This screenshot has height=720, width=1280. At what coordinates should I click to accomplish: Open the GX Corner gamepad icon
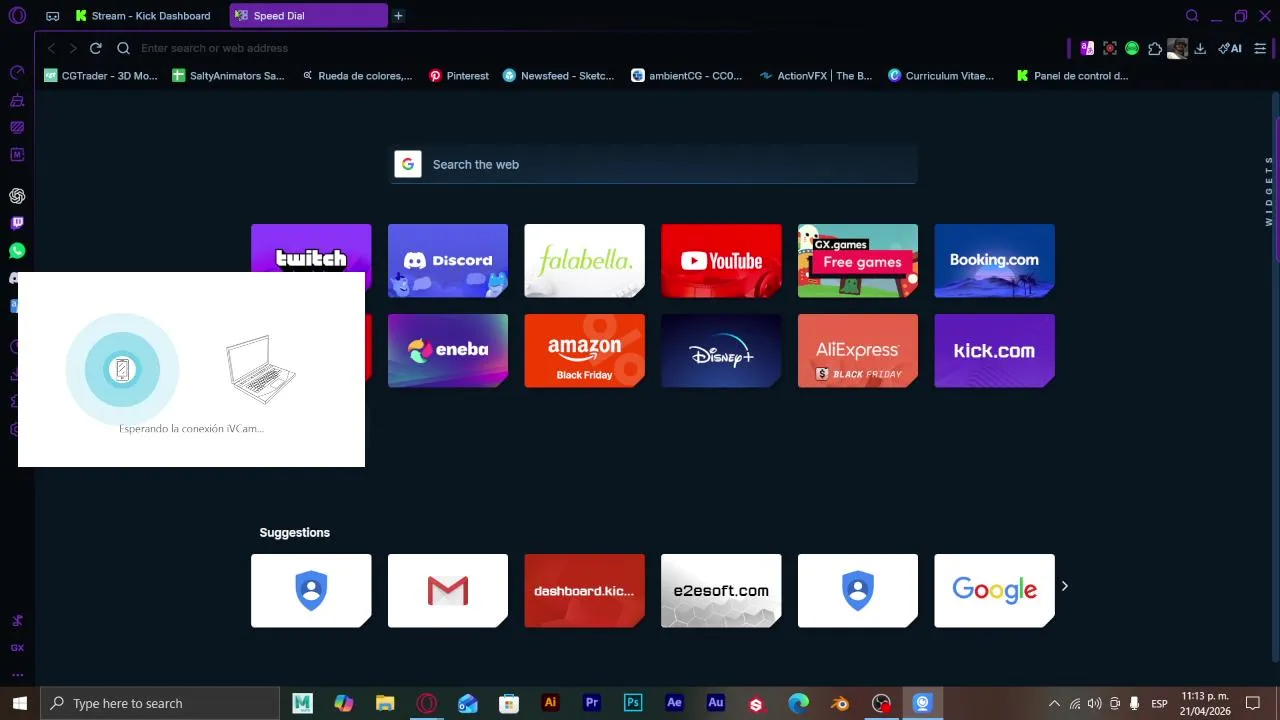pos(53,16)
